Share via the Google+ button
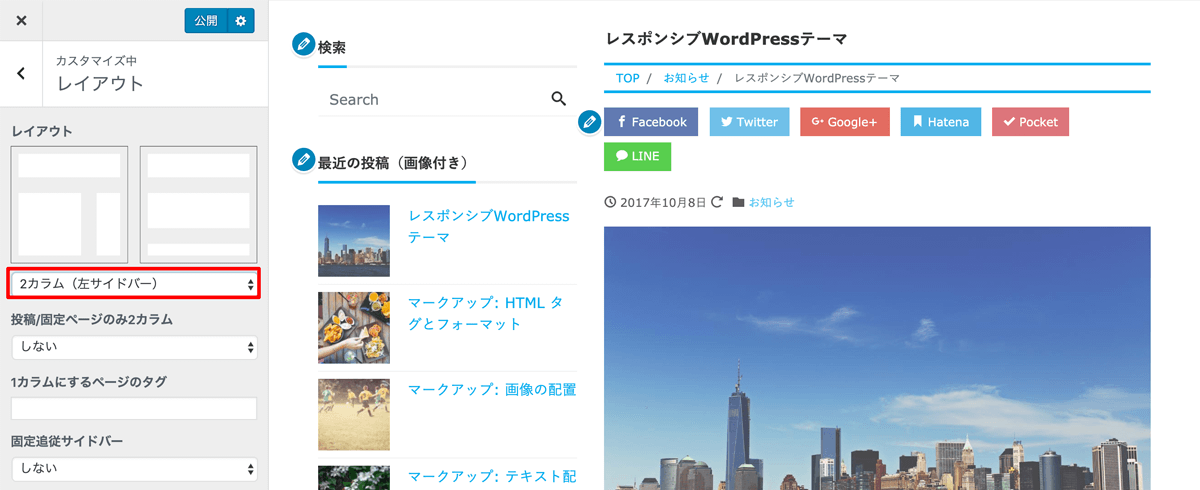Viewport: 1200px width, 490px height. (845, 122)
